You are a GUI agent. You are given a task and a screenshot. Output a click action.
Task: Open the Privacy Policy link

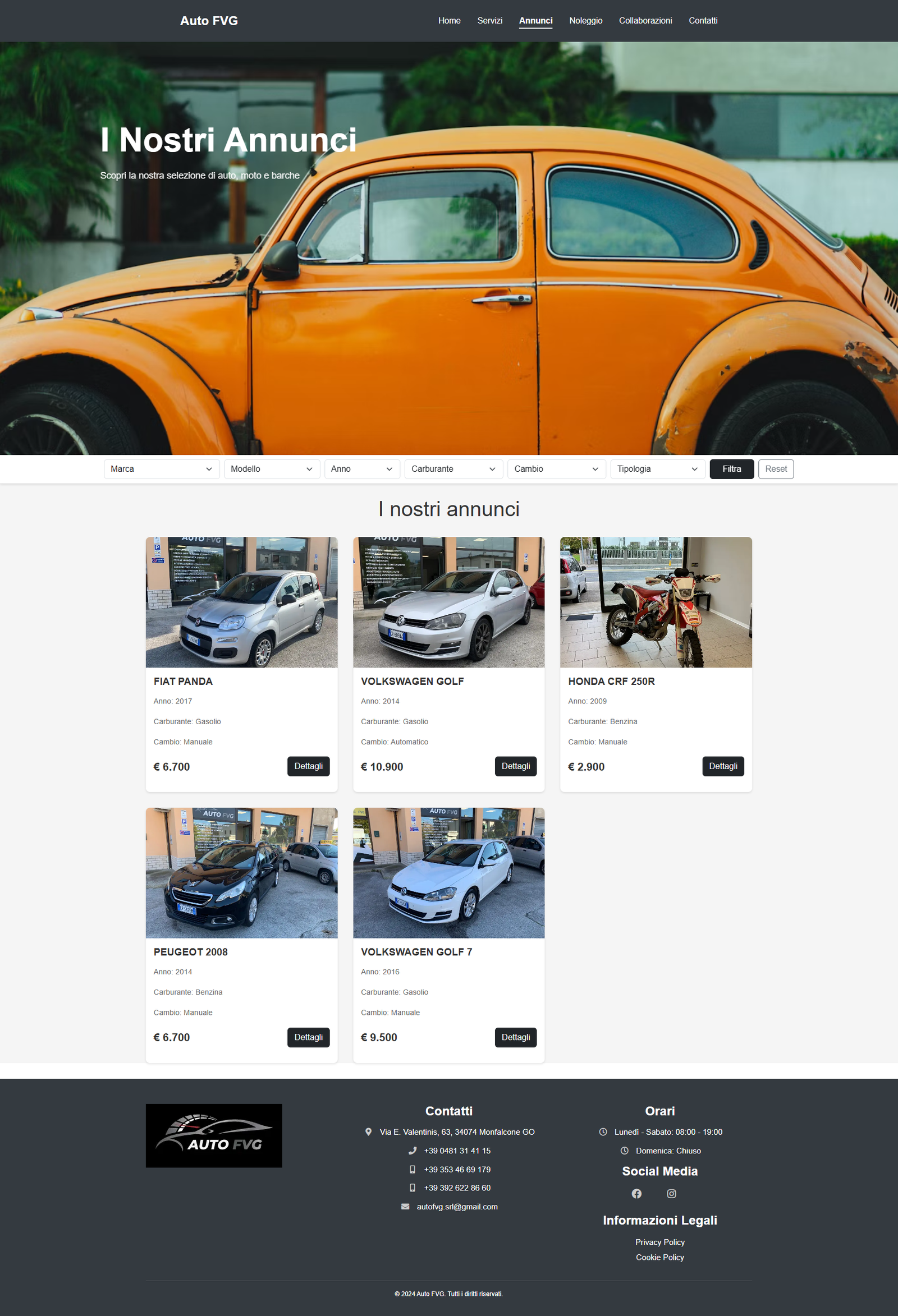(659, 1243)
